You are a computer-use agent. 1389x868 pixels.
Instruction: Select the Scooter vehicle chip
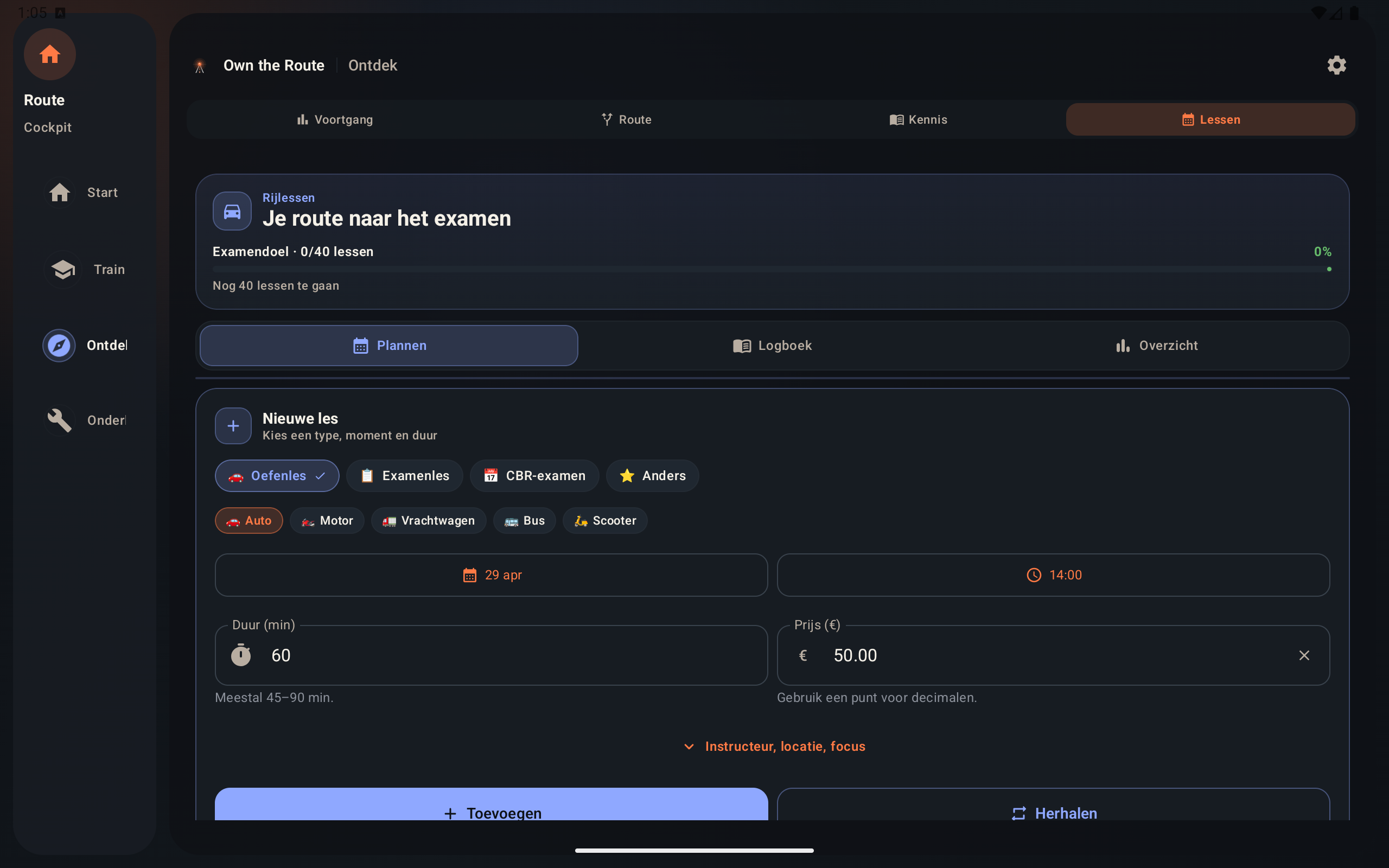605,521
